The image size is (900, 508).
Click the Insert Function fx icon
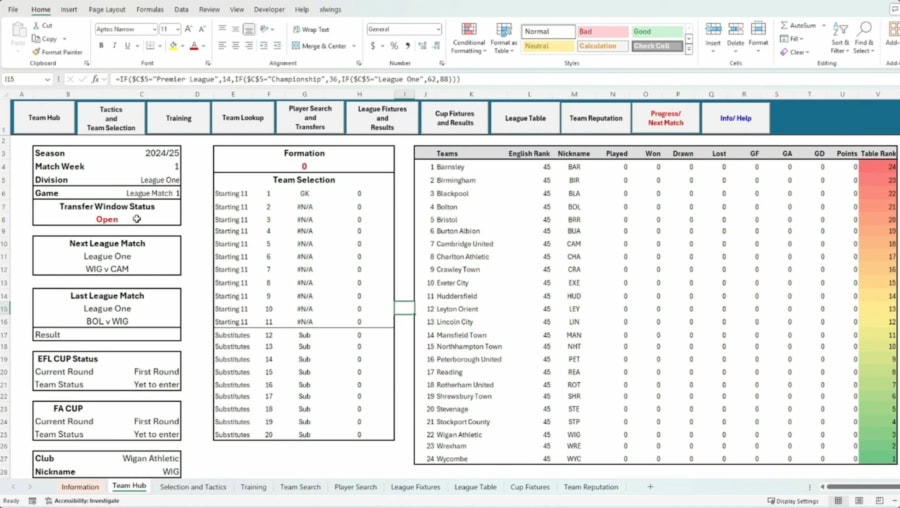tap(96, 78)
